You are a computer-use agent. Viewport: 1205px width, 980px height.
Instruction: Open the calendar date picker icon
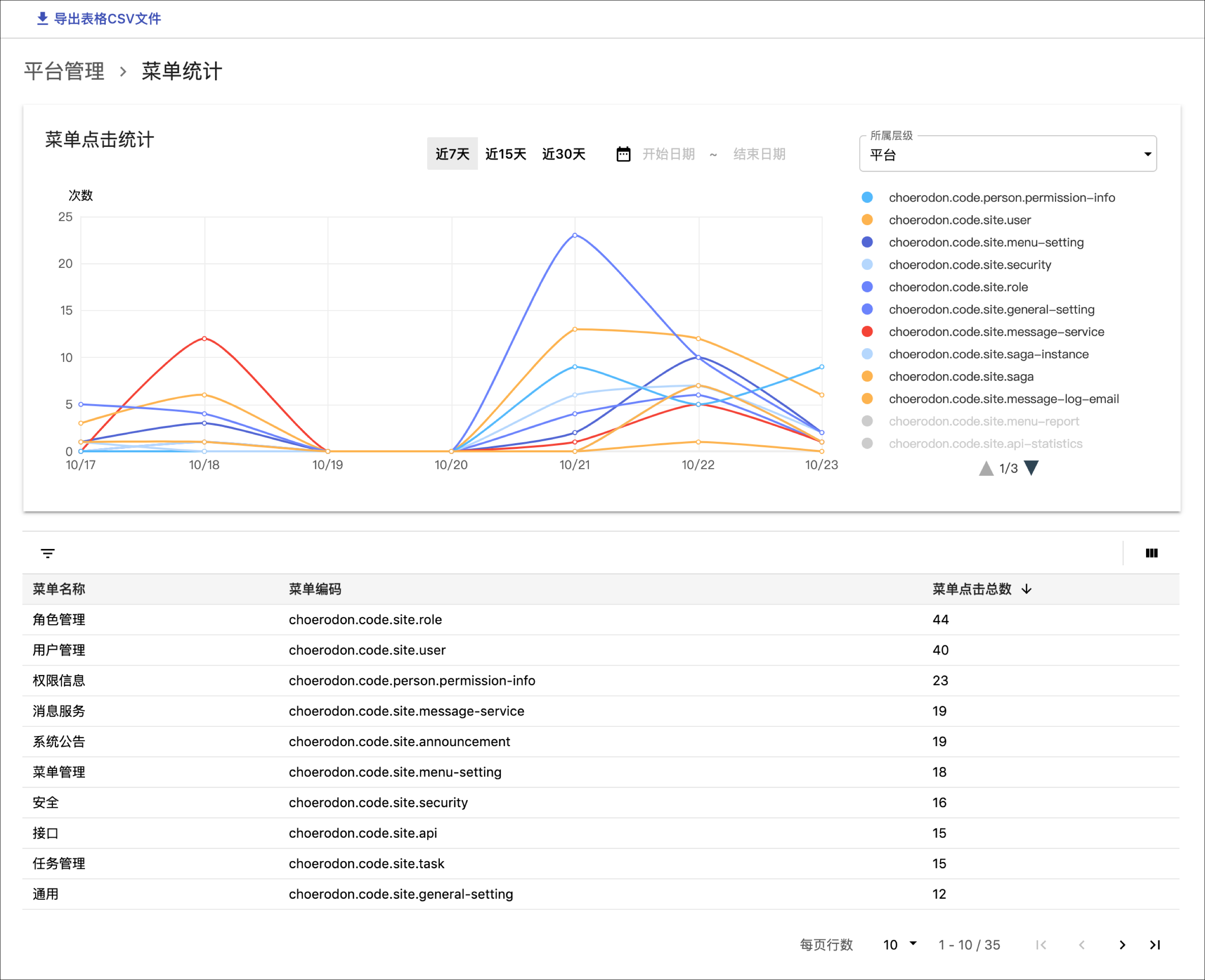click(x=623, y=154)
